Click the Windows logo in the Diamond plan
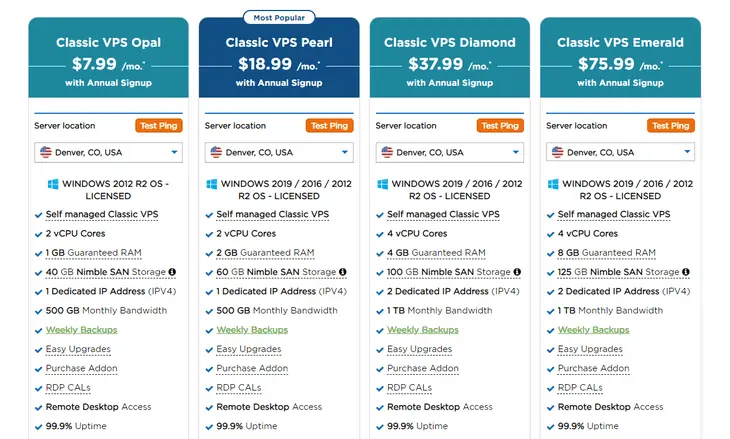The width and height of the screenshot is (730, 439). coord(382,185)
